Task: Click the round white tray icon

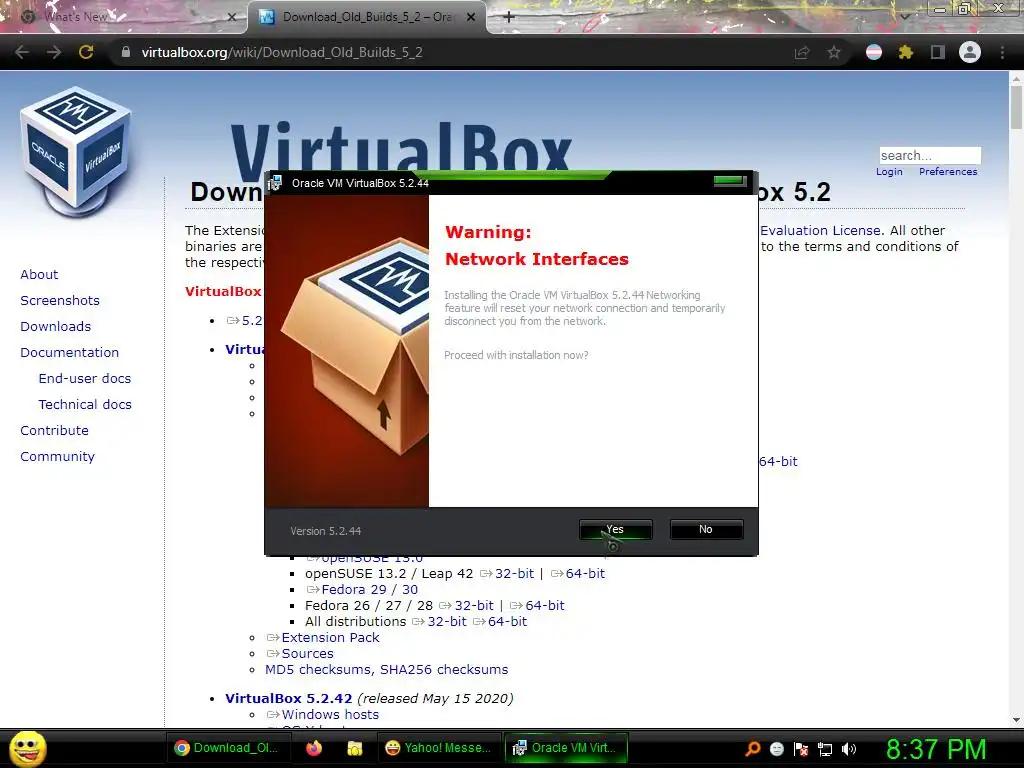Action: coord(776,749)
